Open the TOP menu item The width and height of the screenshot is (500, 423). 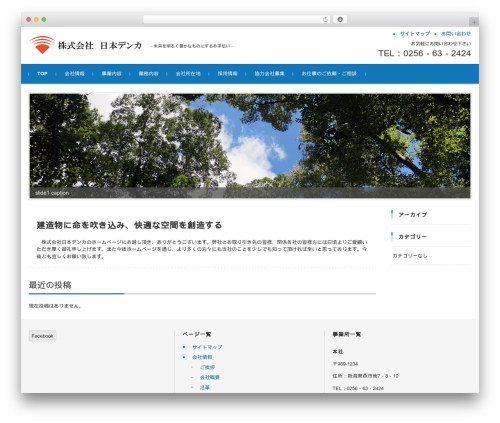pyautogui.click(x=42, y=73)
